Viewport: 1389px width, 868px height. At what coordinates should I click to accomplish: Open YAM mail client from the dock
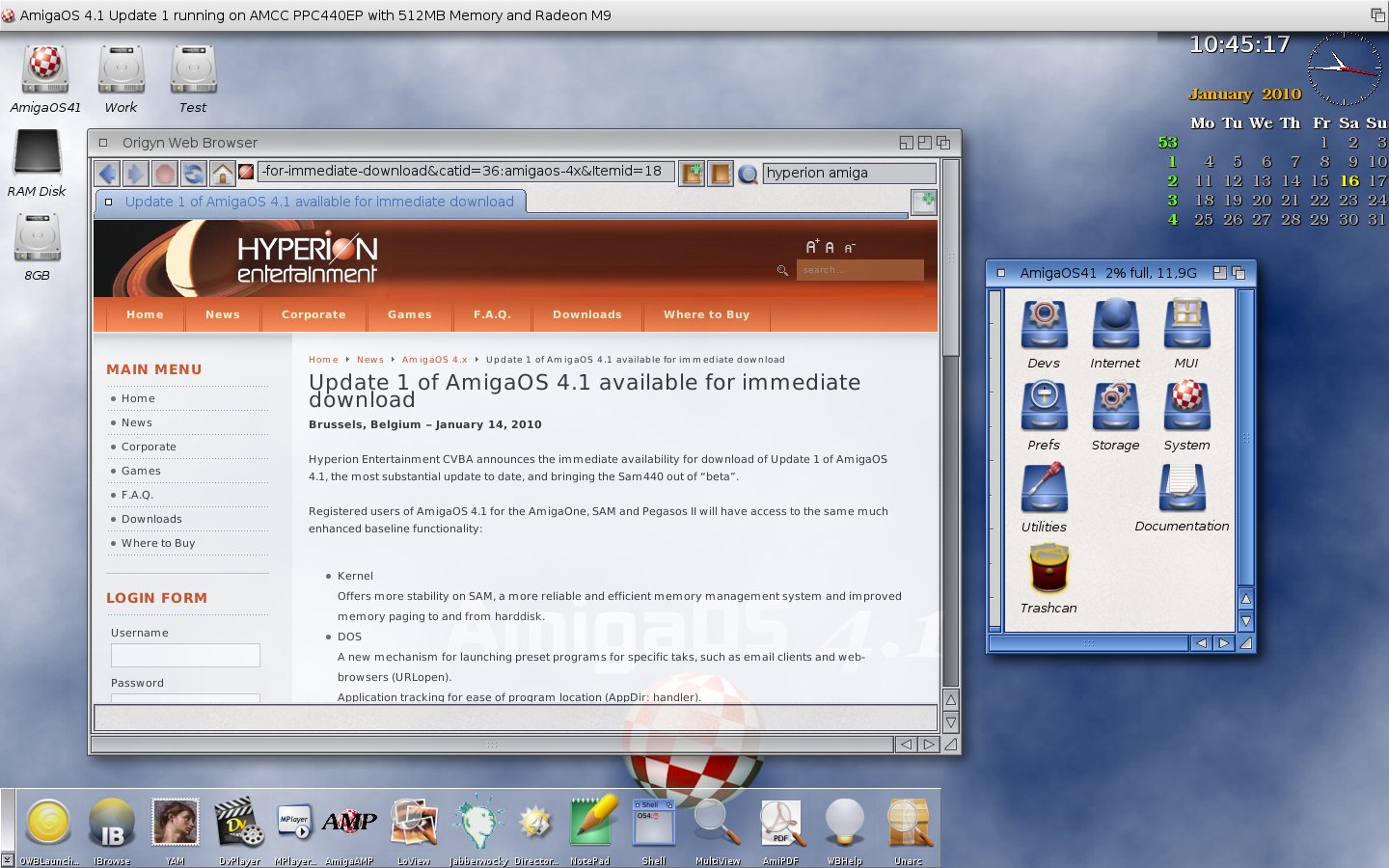tap(175, 825)
